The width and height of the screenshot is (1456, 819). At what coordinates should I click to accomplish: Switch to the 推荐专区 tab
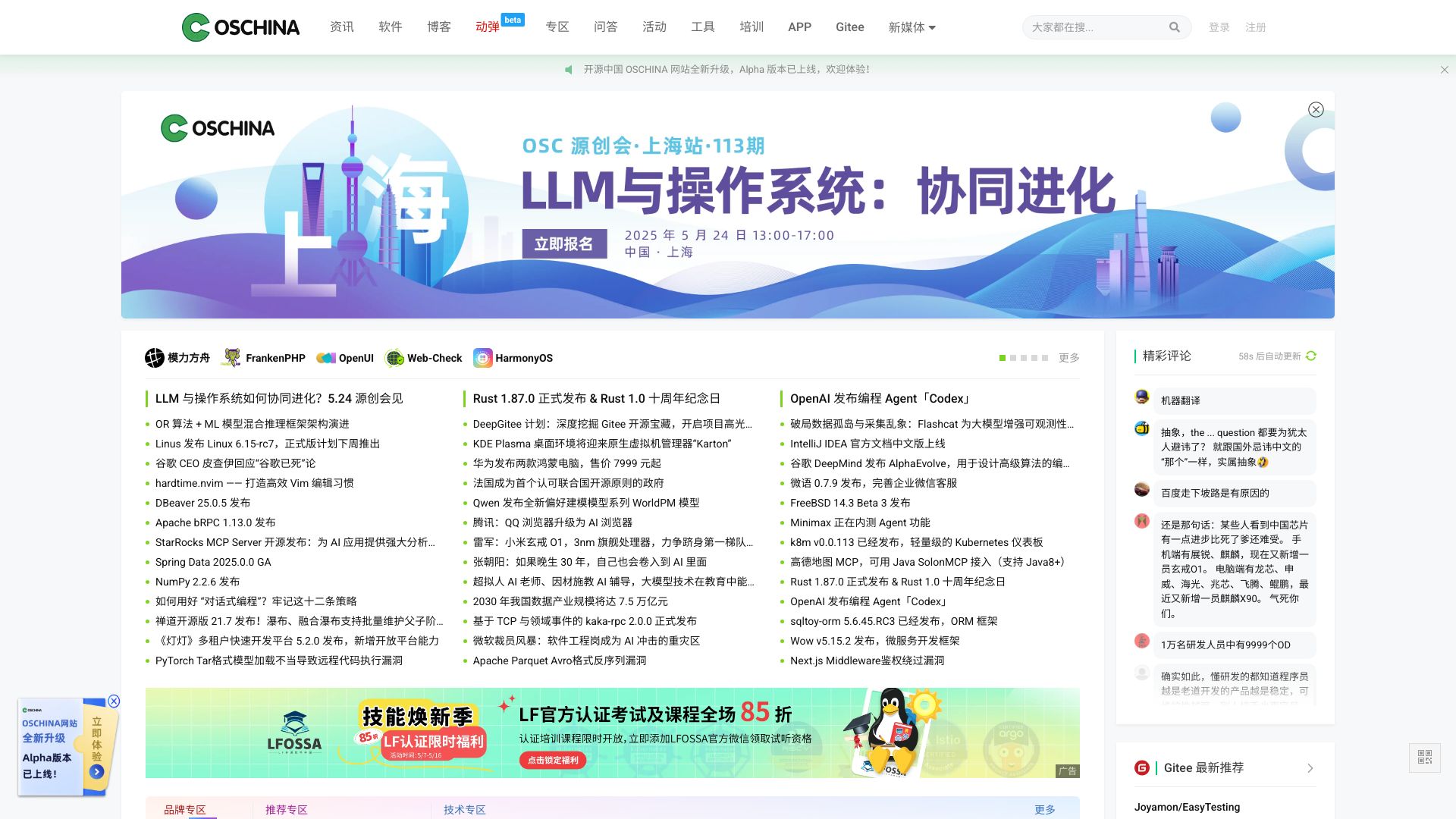287,809
